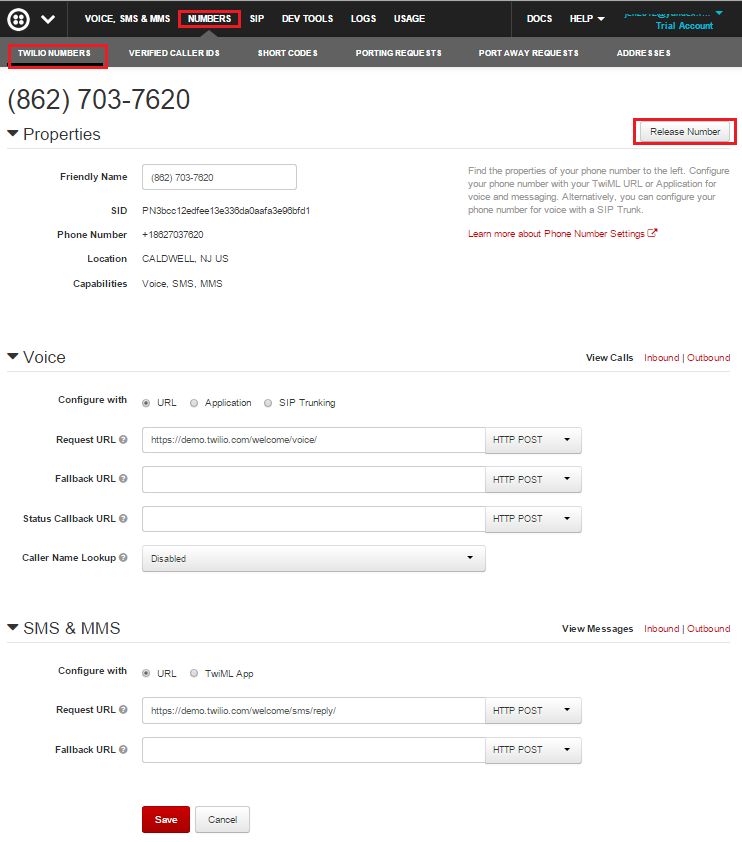Collapse the Voice section triangle

coord(13,356)
